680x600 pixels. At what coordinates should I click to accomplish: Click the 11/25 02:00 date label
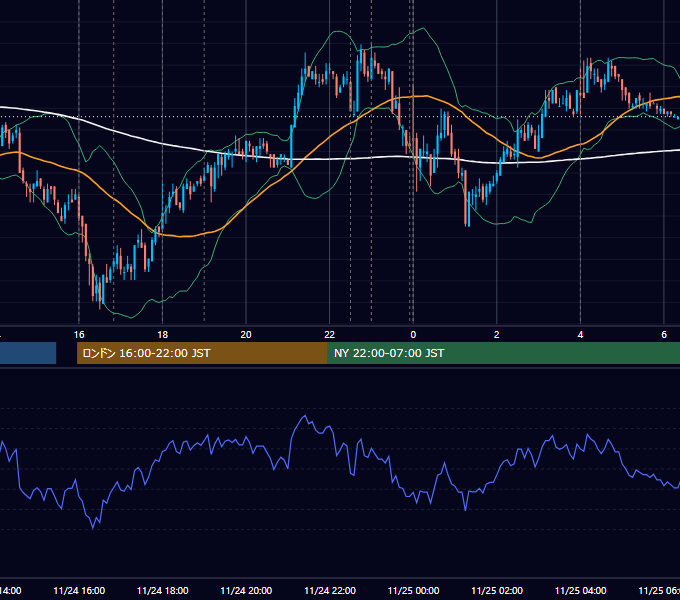tap(497, 590)
